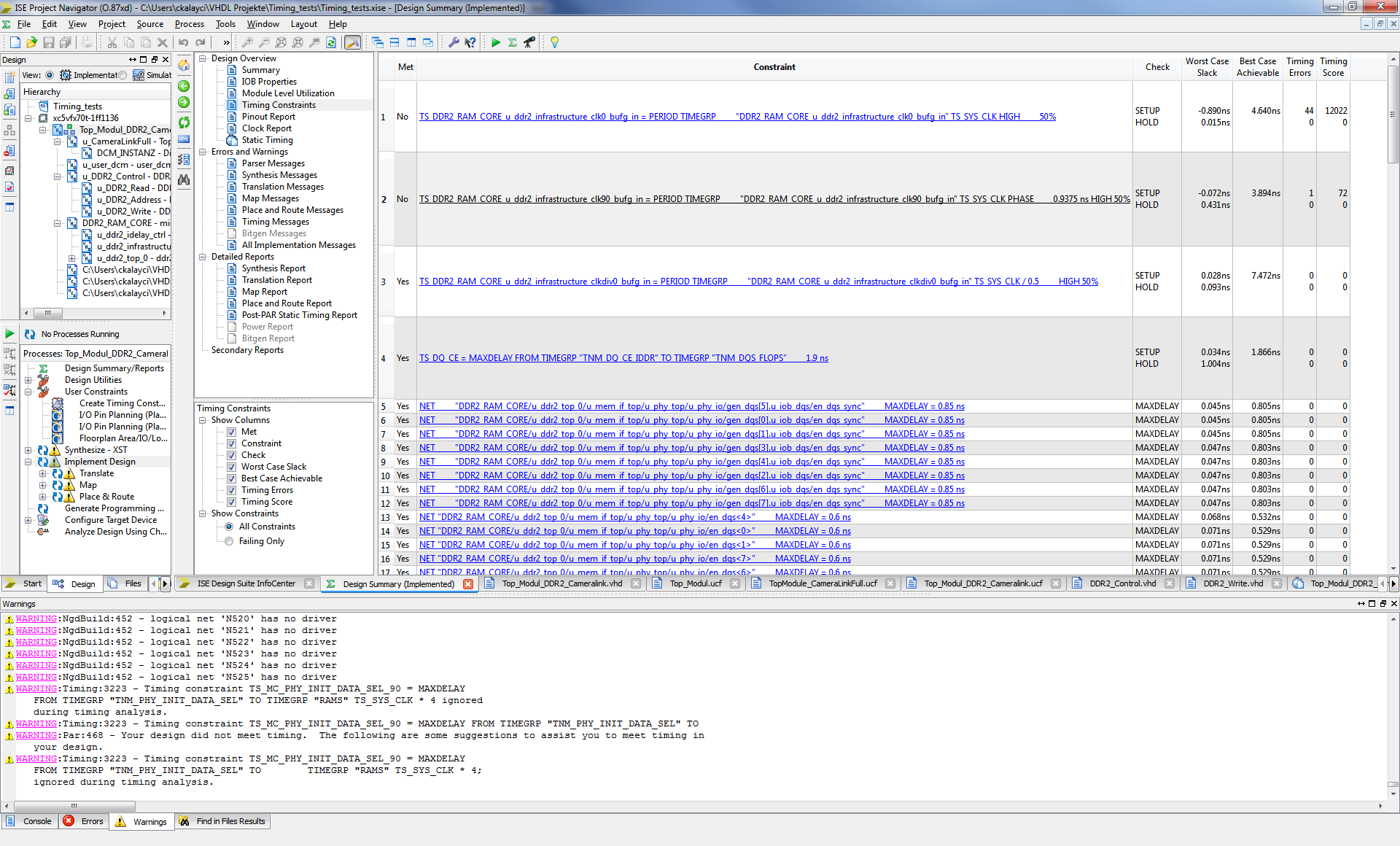Viewport: 1400px width, 846px height.
Task: Switch to the Files panel tab
Action: (x=125, y=583)
